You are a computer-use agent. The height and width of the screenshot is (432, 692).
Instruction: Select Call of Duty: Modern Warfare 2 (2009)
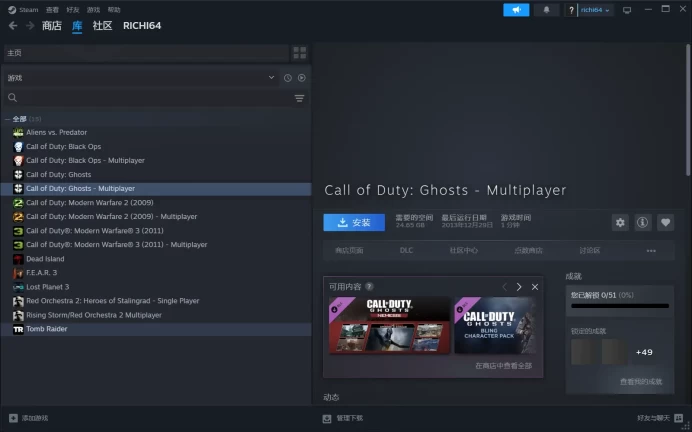(90, 203)
